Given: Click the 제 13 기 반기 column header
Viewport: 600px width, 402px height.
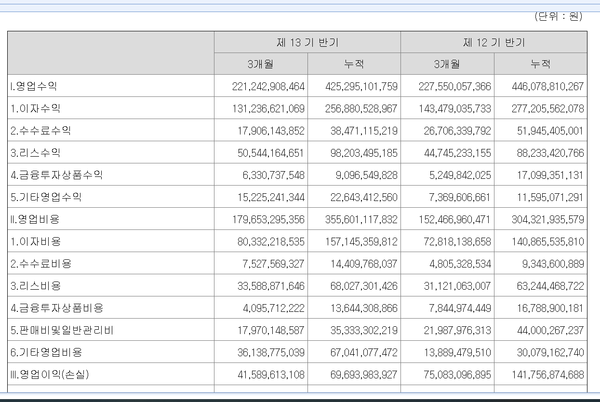Looking at the screenshot, I should 306,42.
